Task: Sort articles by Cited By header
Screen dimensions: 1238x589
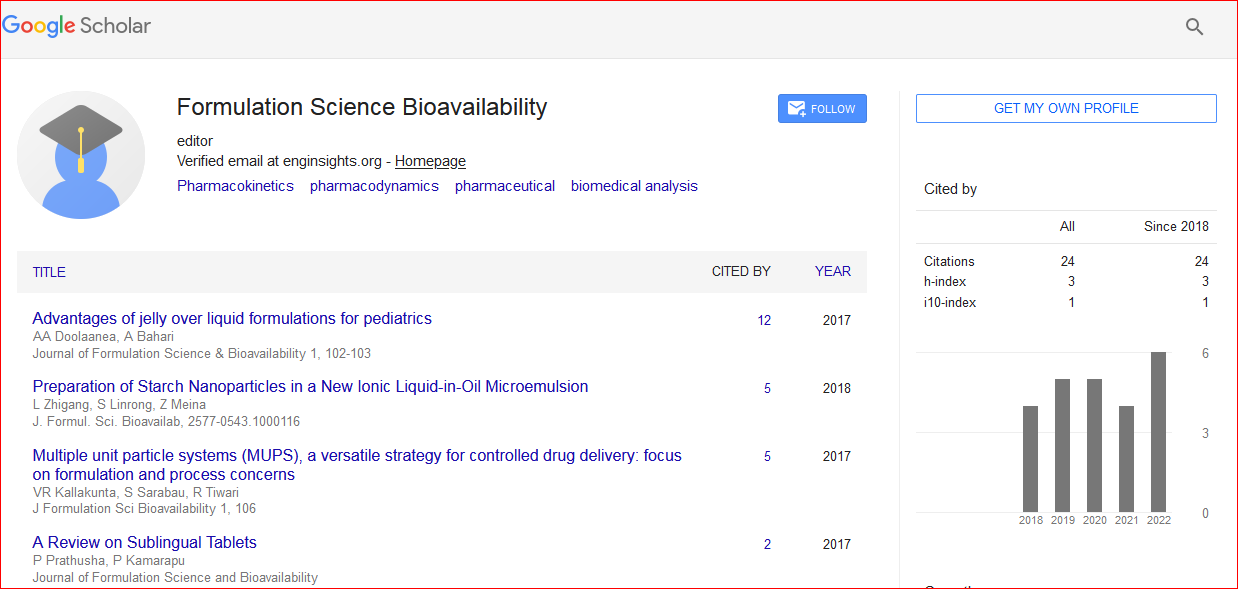Action: coord(740,271)
